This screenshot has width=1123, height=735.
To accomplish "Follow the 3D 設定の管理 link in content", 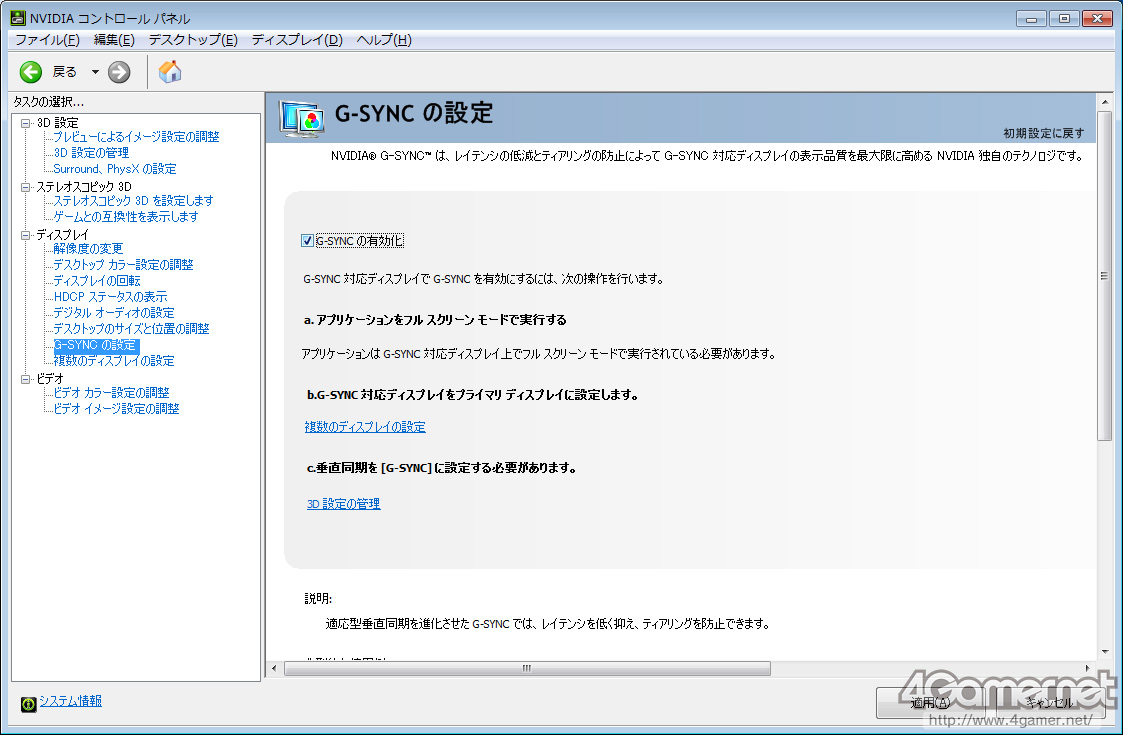I will (343, 504).
